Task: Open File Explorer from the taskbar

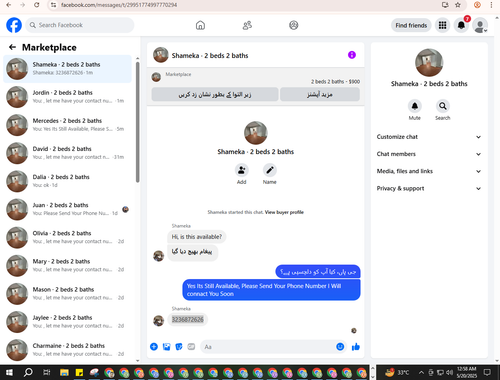Action: 64,372
